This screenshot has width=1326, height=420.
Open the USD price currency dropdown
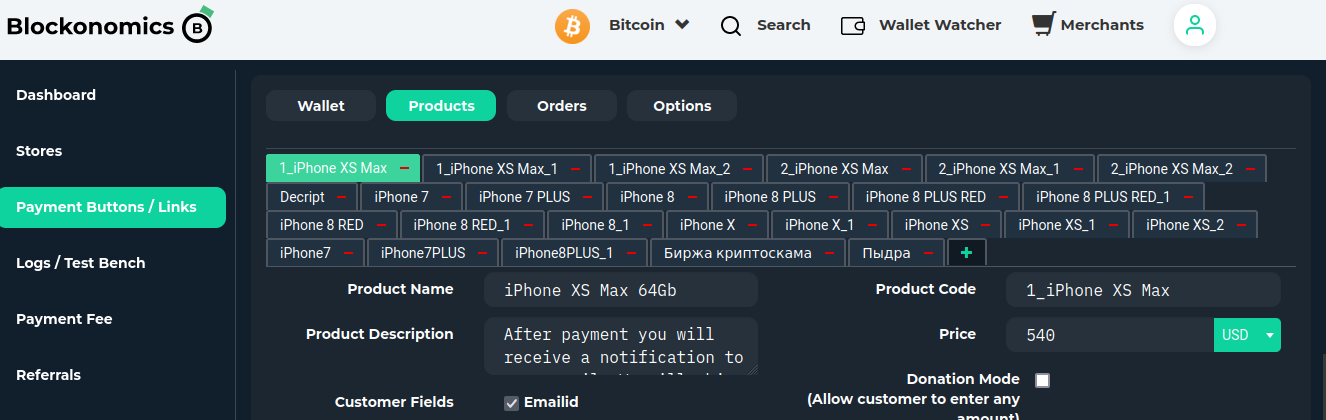pos(1247,335)
